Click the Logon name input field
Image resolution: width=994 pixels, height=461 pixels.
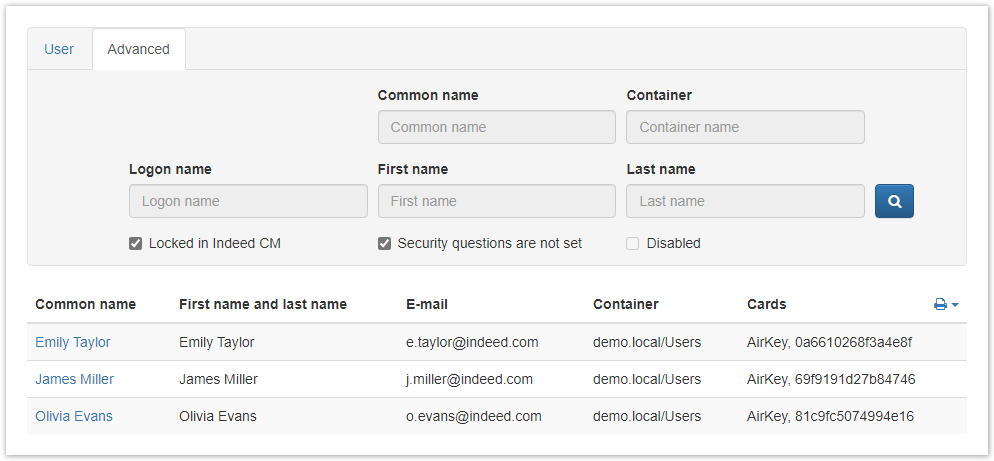248,201
